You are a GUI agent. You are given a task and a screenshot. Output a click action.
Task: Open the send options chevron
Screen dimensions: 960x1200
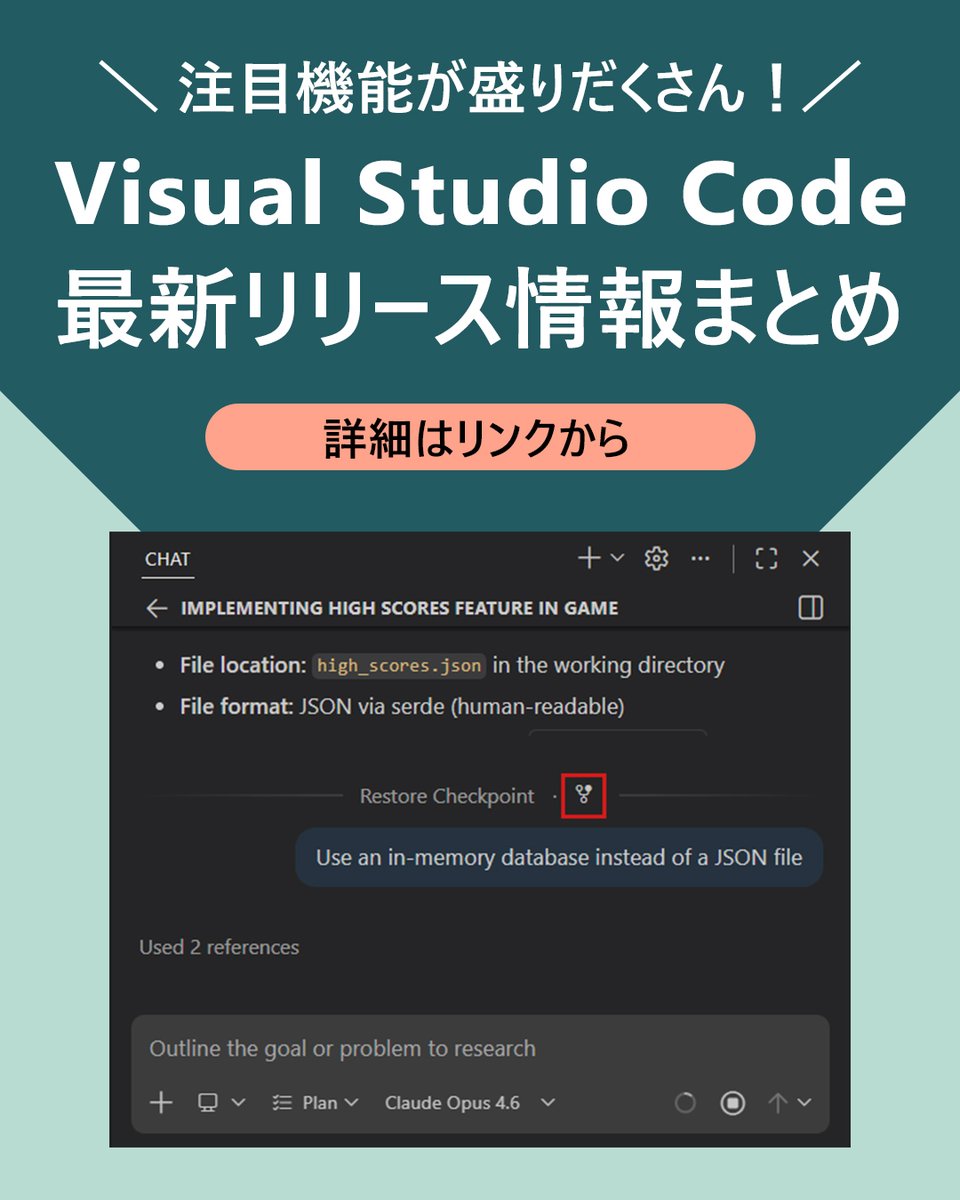[804, 1103]
